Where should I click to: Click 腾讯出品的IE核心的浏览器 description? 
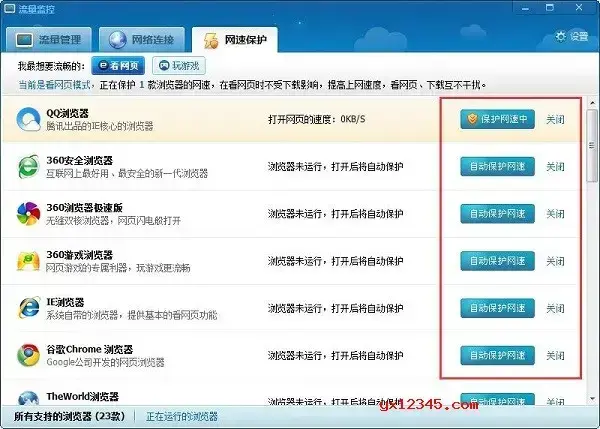pyautogui.click(x=99, y=126)
